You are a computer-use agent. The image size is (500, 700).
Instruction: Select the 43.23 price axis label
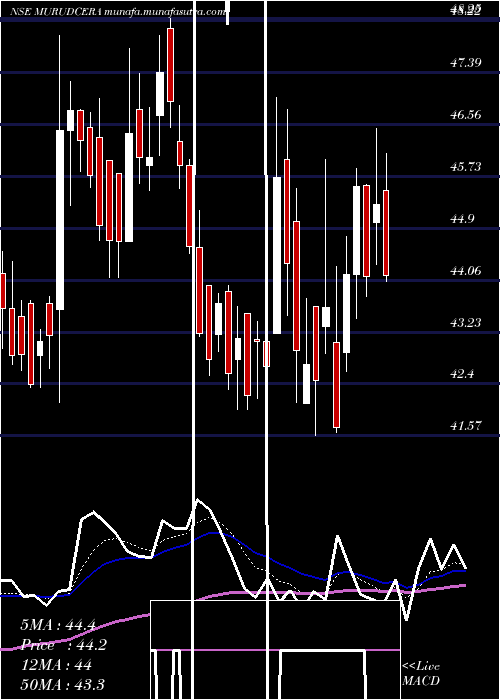point(466,322)
